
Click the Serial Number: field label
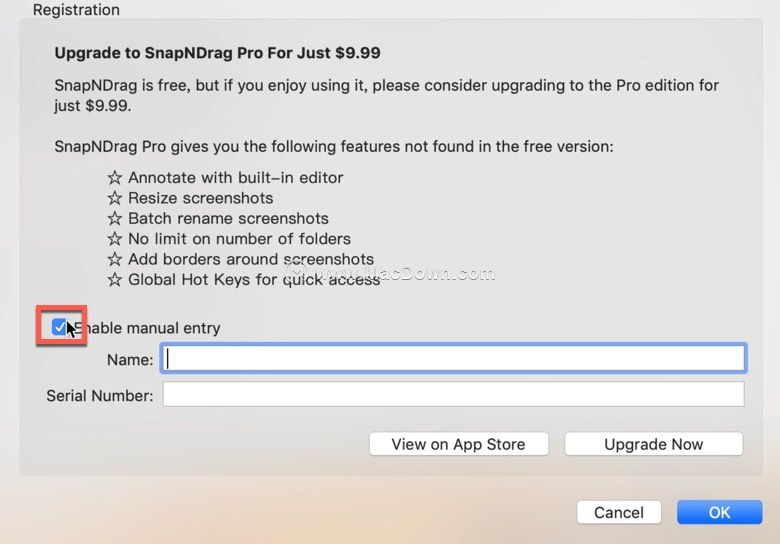100,396
